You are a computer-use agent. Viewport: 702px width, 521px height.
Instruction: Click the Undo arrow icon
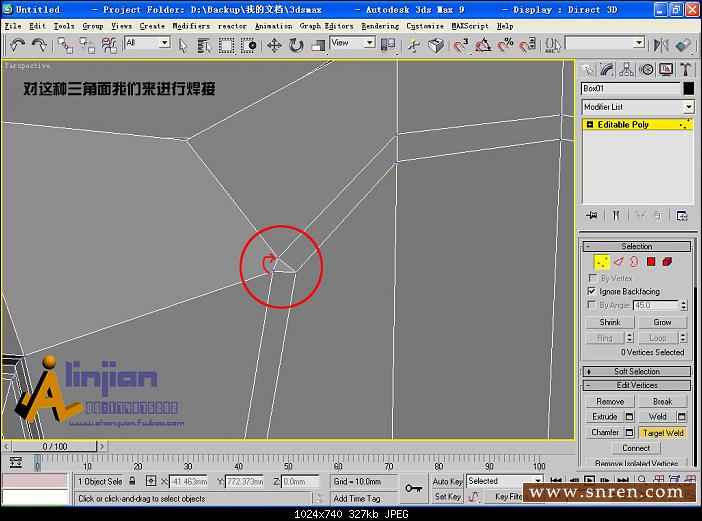pyautogui.click(x=17, y=45)
